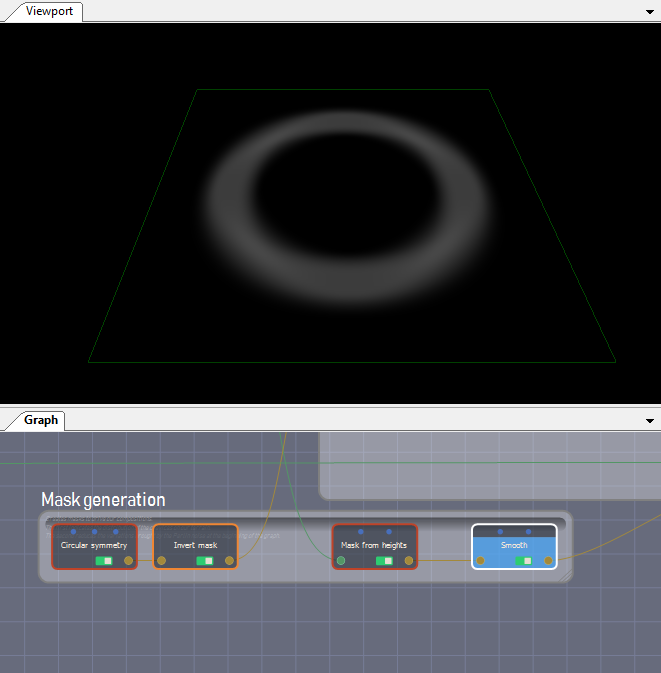The height and width of the screenshot is (673, 661).
Task: Click green input port of Mask from heights
Action: pyautogui.click(x=341, y=561)
